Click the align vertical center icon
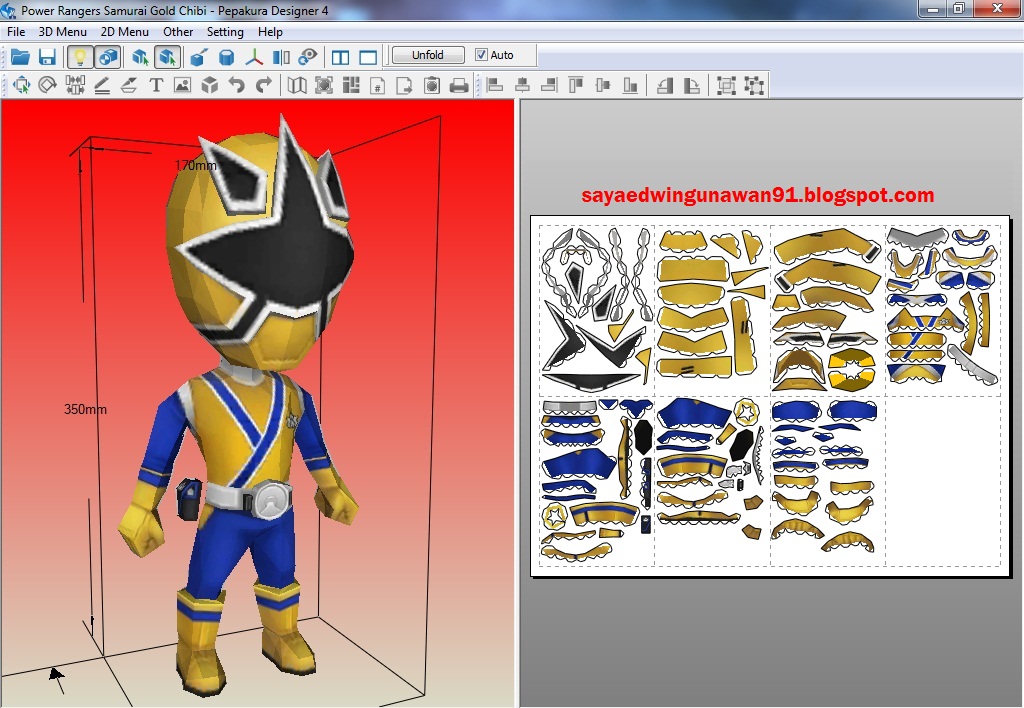Screen dimensions: 1024x708 point(603,85)
